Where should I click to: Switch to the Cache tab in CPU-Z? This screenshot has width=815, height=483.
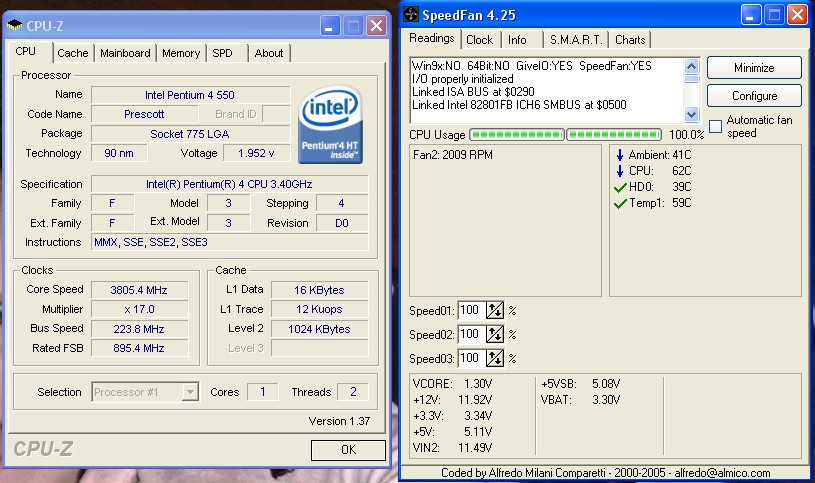73,53
